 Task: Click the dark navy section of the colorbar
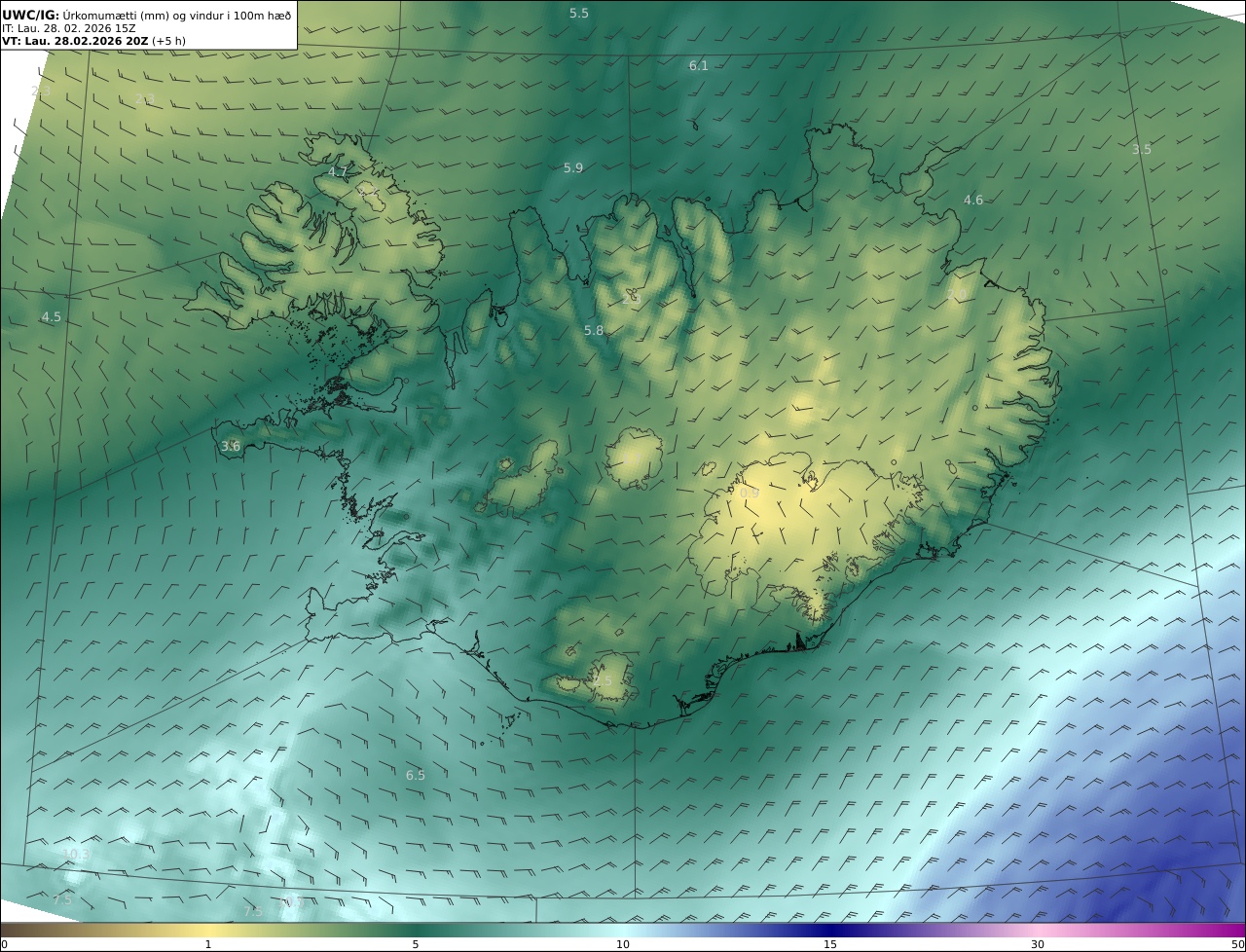(x=830, y=930)
